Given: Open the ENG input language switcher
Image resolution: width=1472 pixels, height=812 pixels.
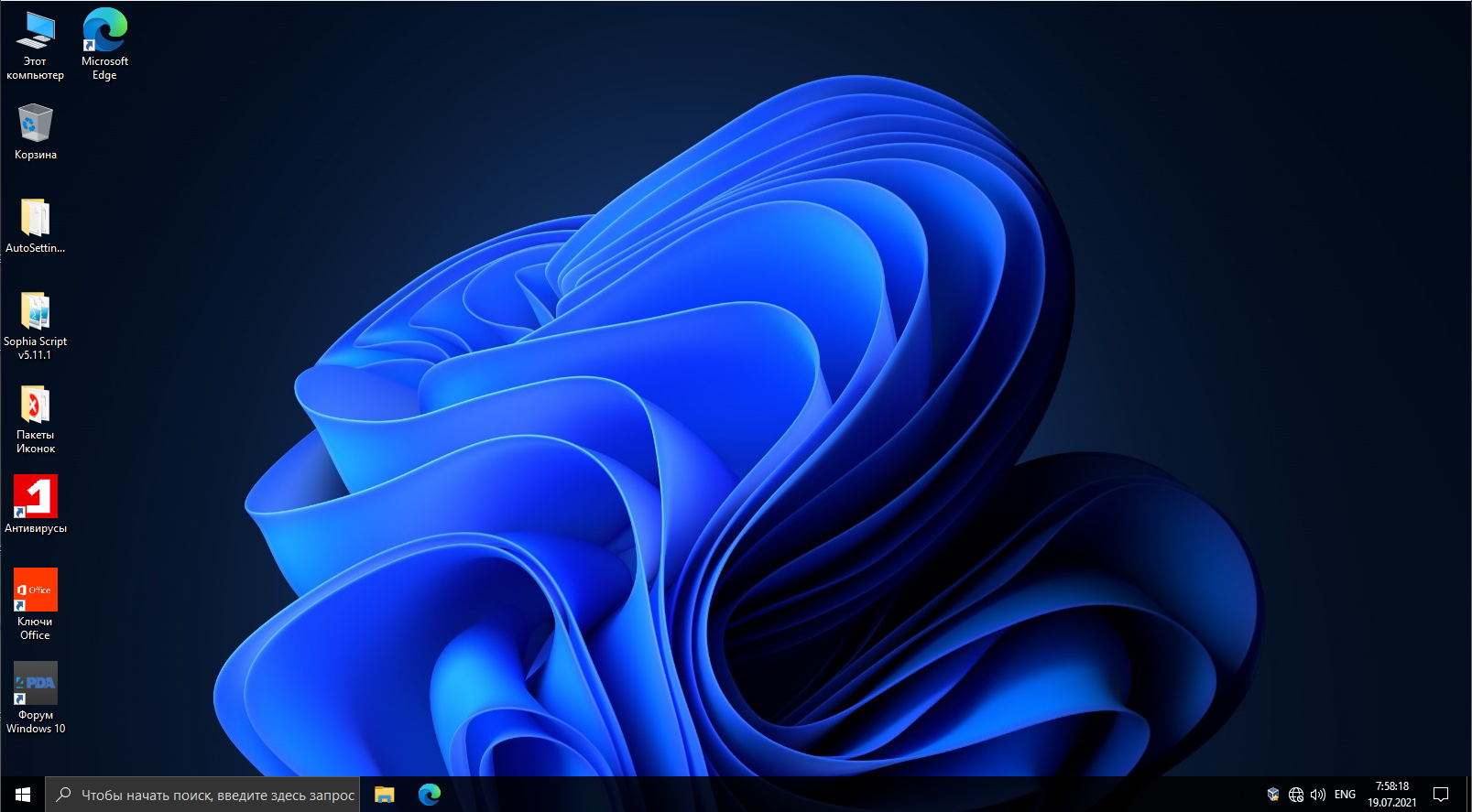Looking at the screenshot, I should pyautogui.click(x=1345, y=795).
